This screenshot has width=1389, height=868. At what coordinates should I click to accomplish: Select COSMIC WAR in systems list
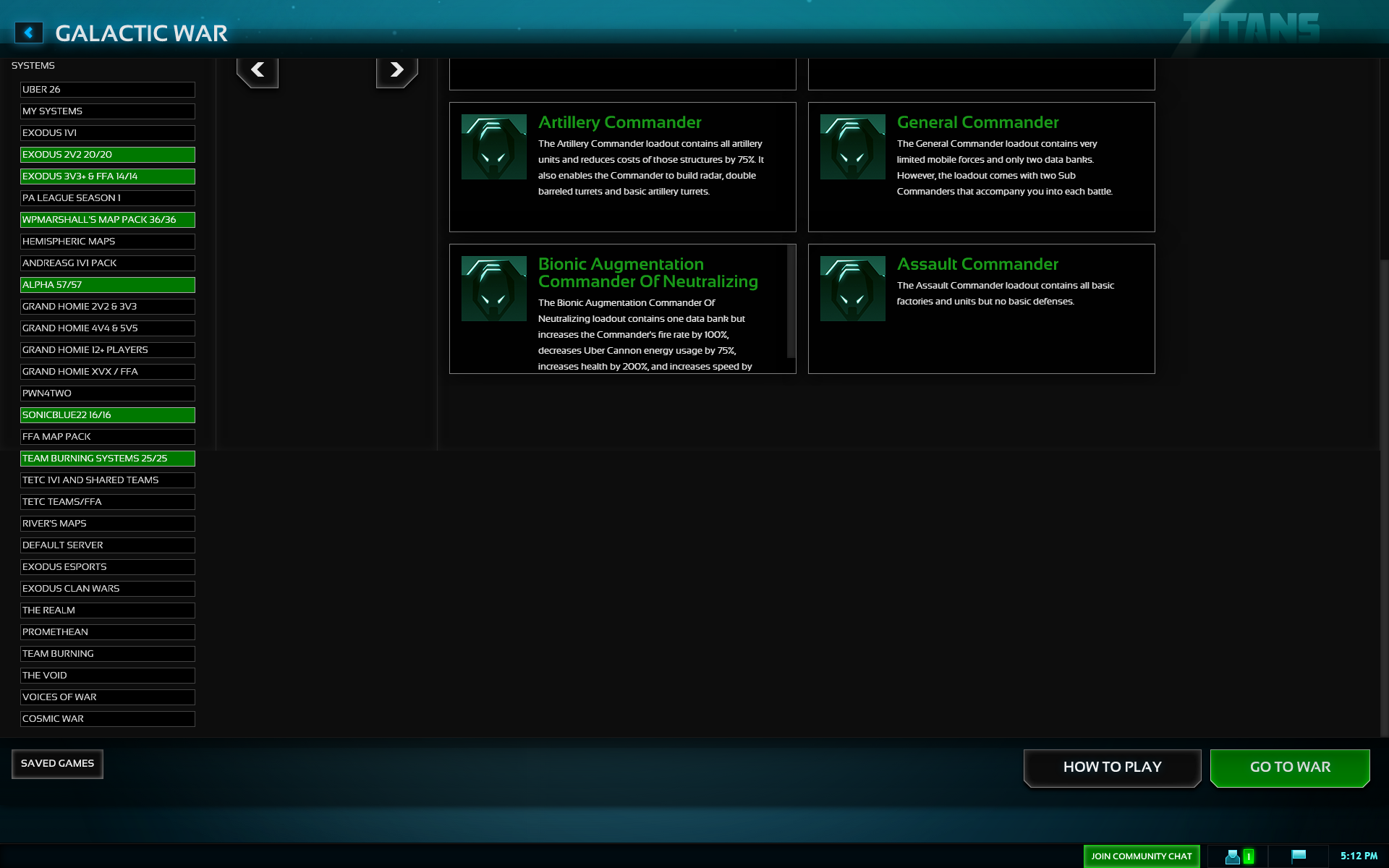pyautogui.click(x=107, y=719)
